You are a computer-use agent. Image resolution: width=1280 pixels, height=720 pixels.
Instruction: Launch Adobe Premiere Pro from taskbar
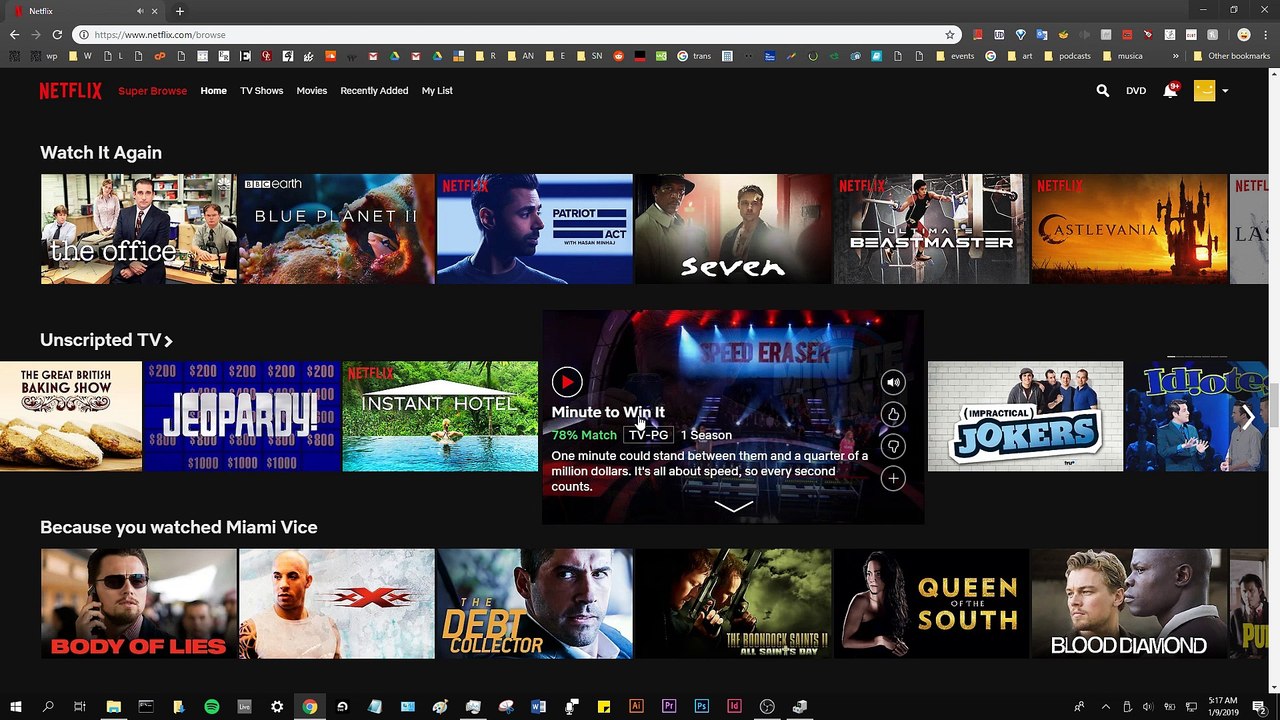pos(669,707)
